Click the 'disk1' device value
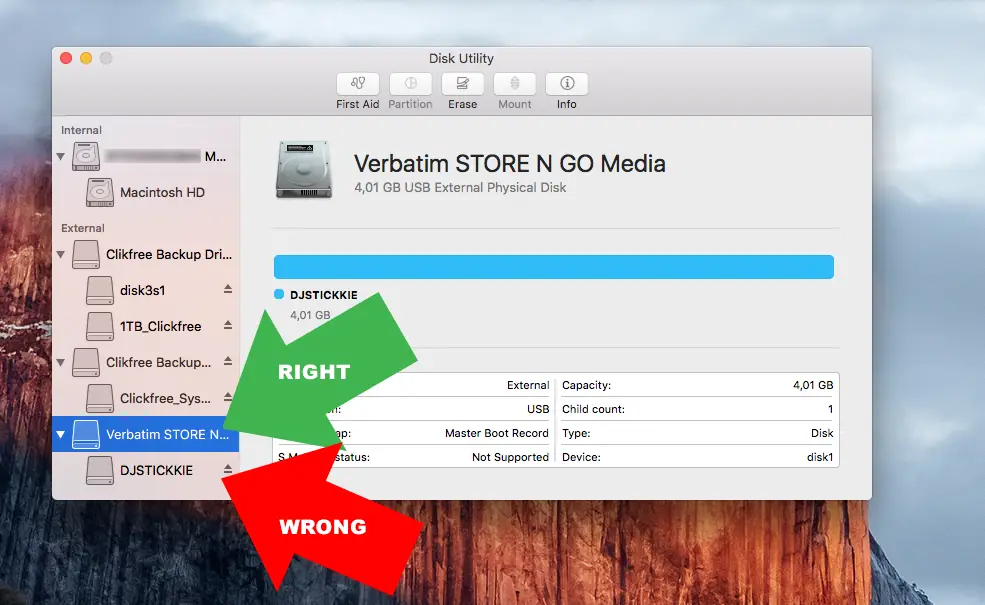Screen dimensions: 985x605 (x=820, y=457)
